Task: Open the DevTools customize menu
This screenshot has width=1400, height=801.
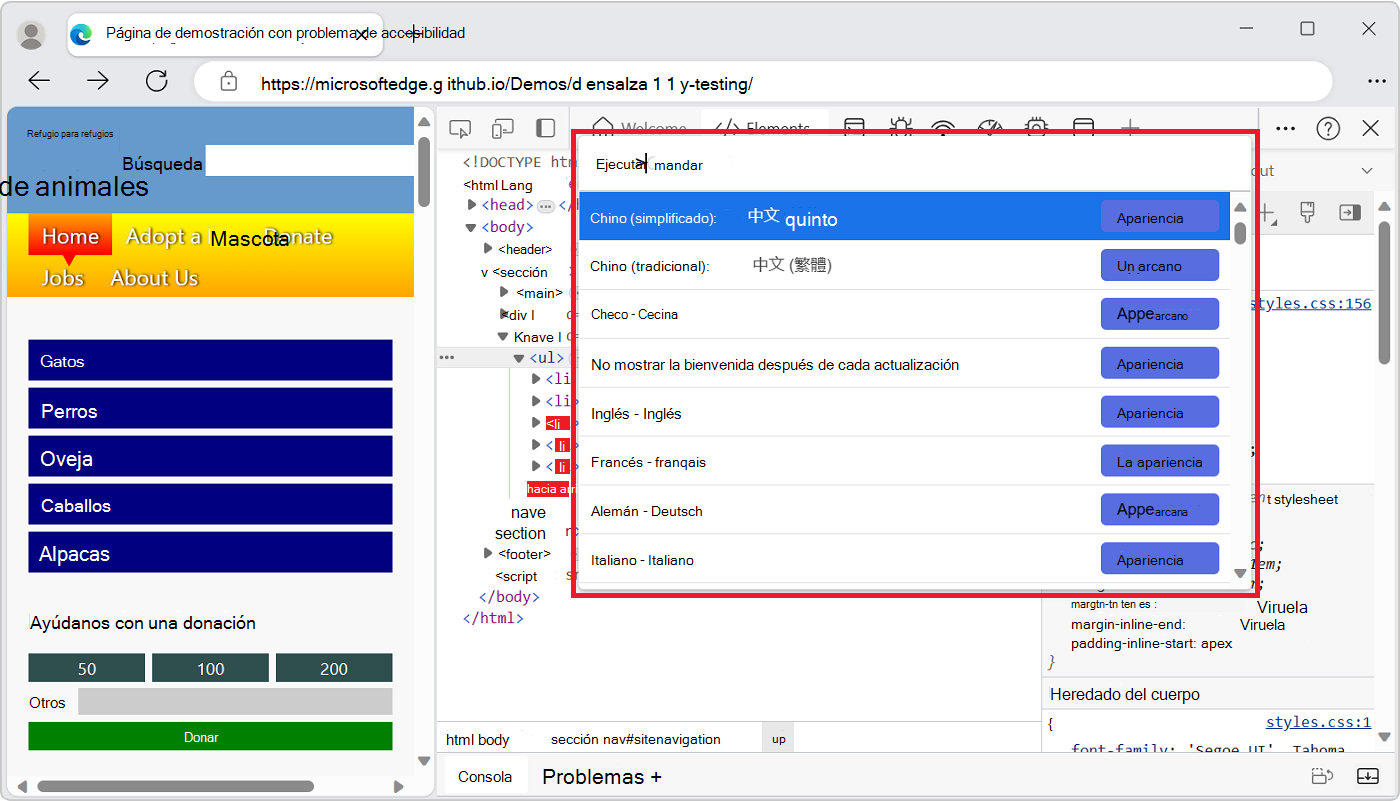Action: (1286, 128)
